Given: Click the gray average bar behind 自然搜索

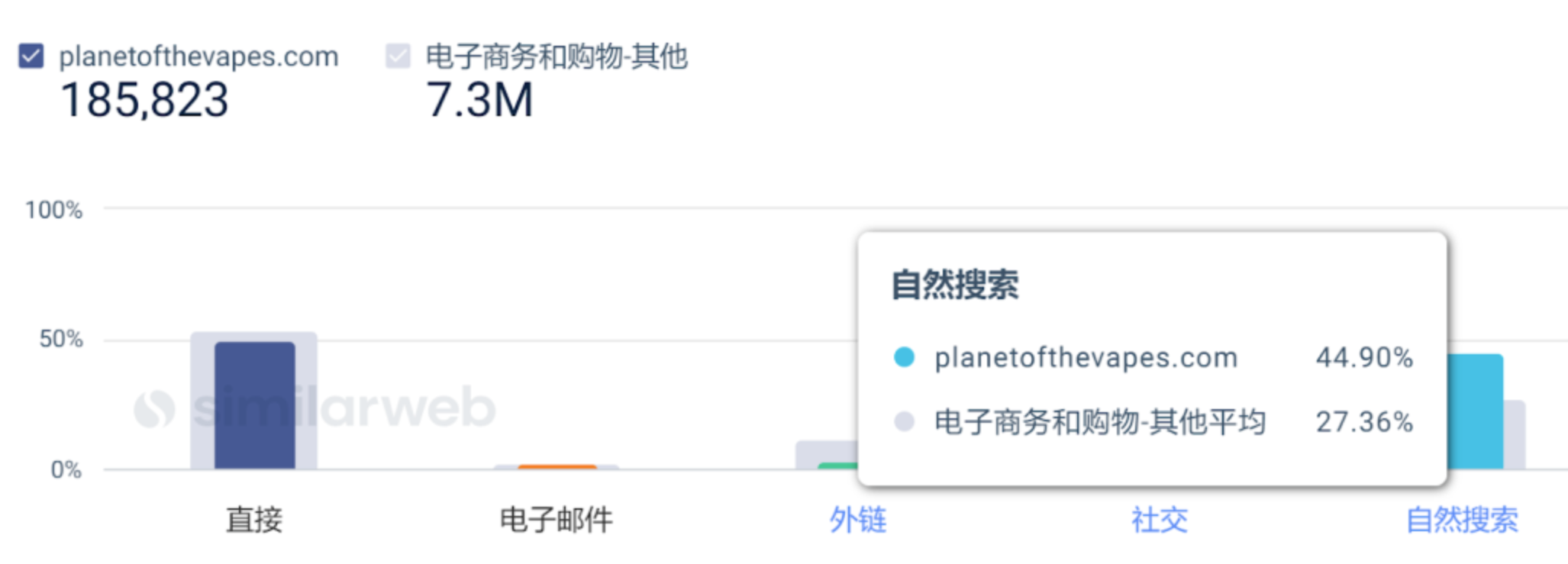Looking at the screenshot, I should [1515, 434].
